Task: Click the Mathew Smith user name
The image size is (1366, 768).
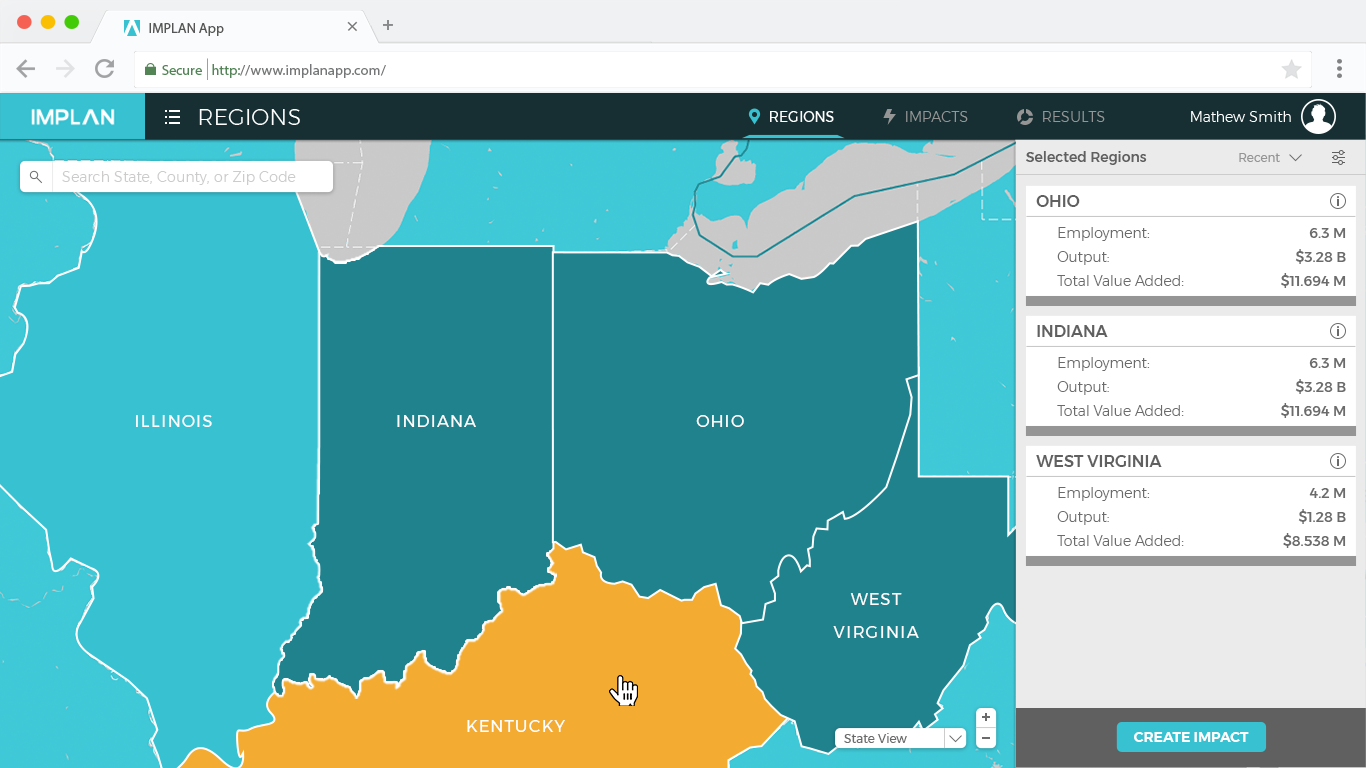Action: tap(1240, 117)
